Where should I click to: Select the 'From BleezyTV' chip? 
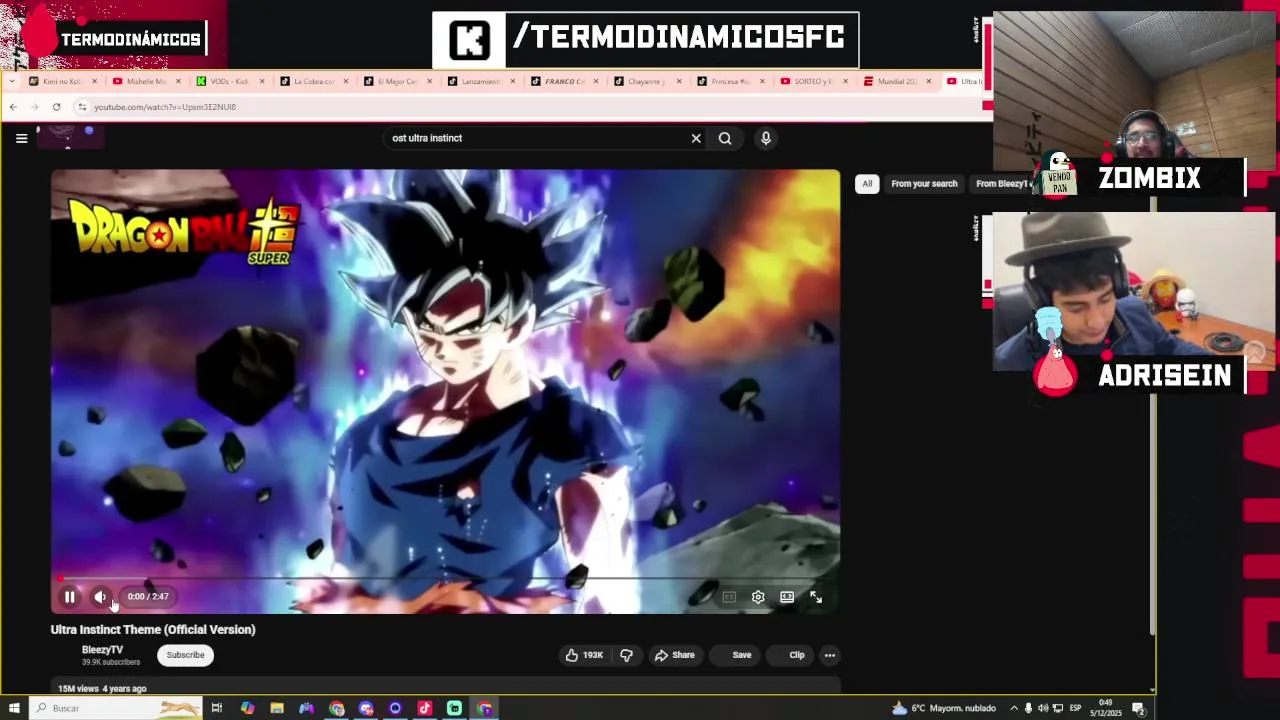pos(1001,184)
